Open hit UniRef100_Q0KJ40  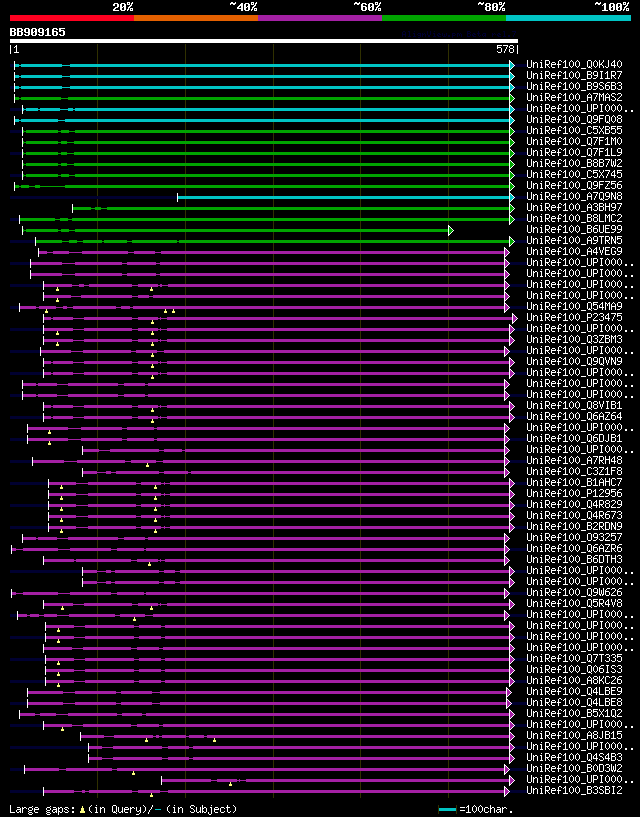(574, 65)
